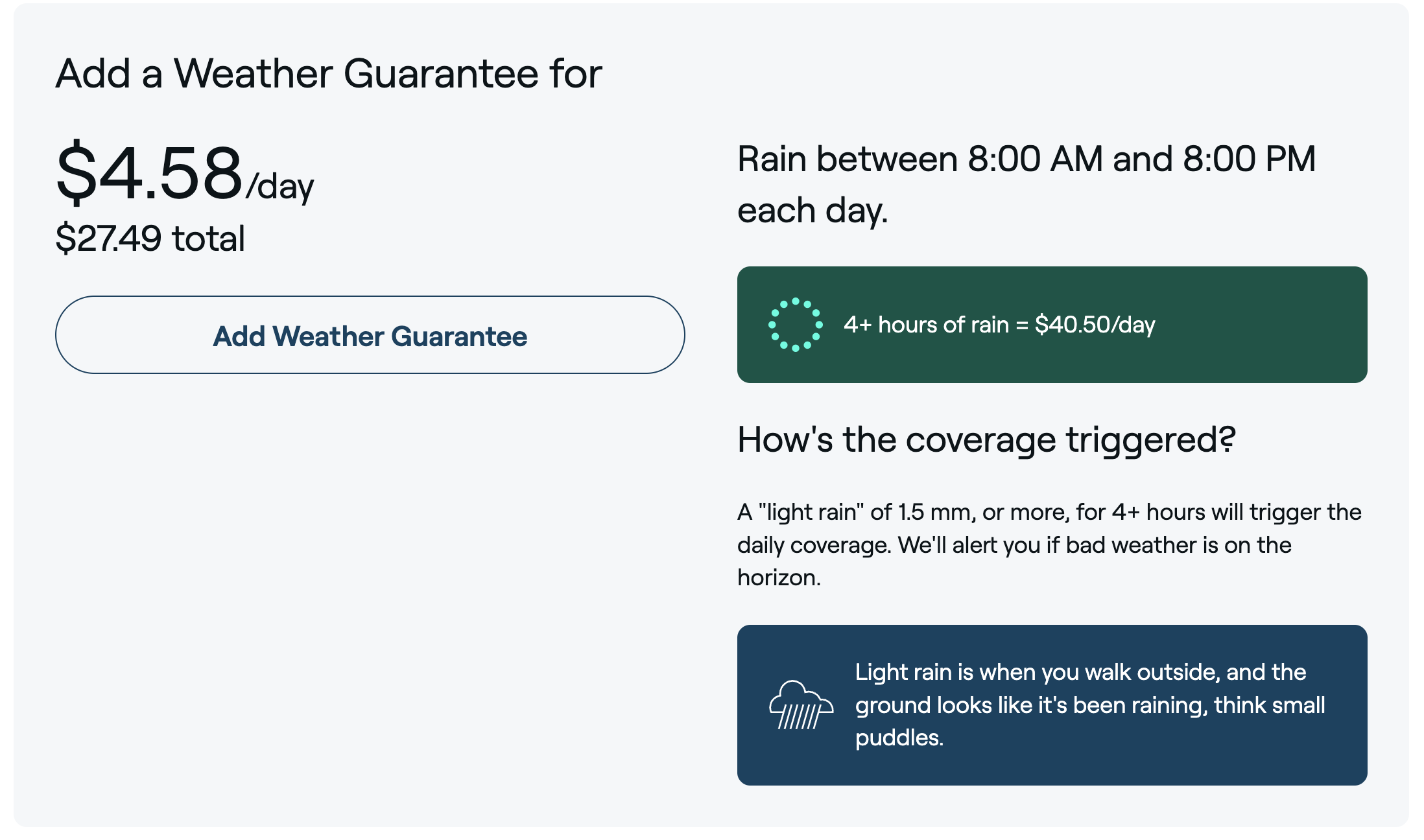Click the green 4+ hours of rain banner
1424x840 pixels.
(x=1052, y=325)
